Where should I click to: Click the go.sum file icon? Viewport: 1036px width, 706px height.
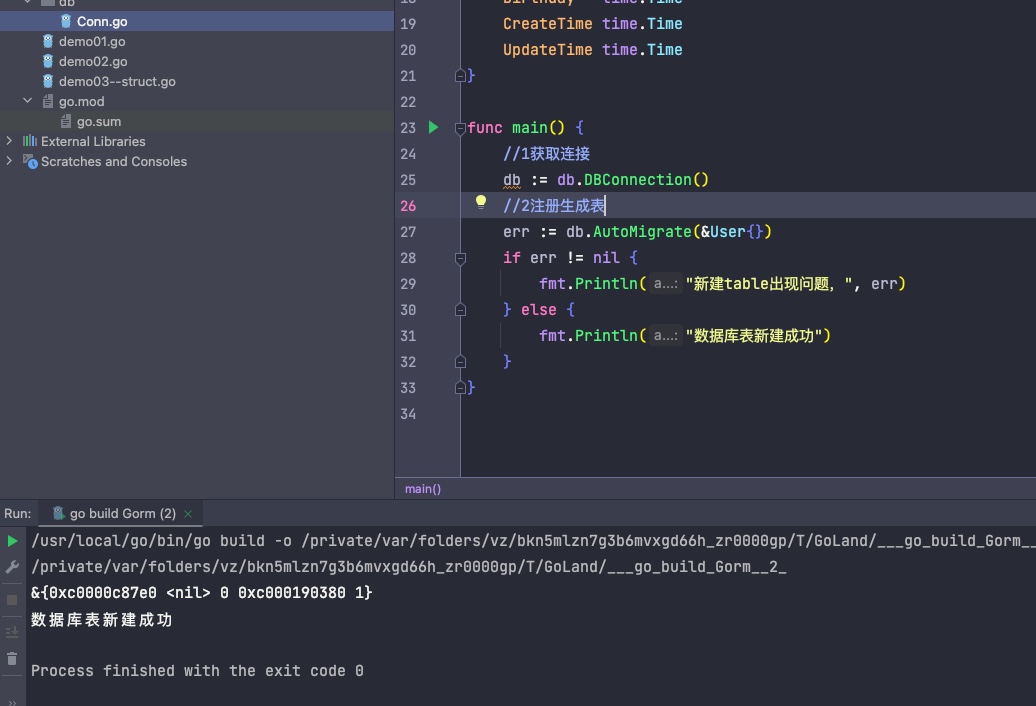click(x=65, y=122)
